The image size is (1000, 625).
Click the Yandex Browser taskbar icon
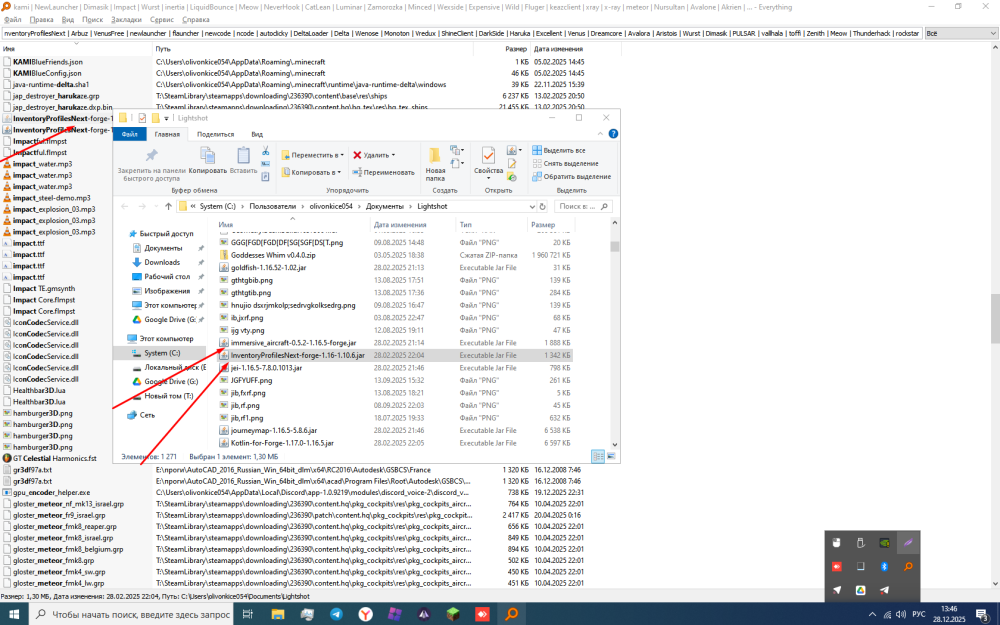click(365, 614)
